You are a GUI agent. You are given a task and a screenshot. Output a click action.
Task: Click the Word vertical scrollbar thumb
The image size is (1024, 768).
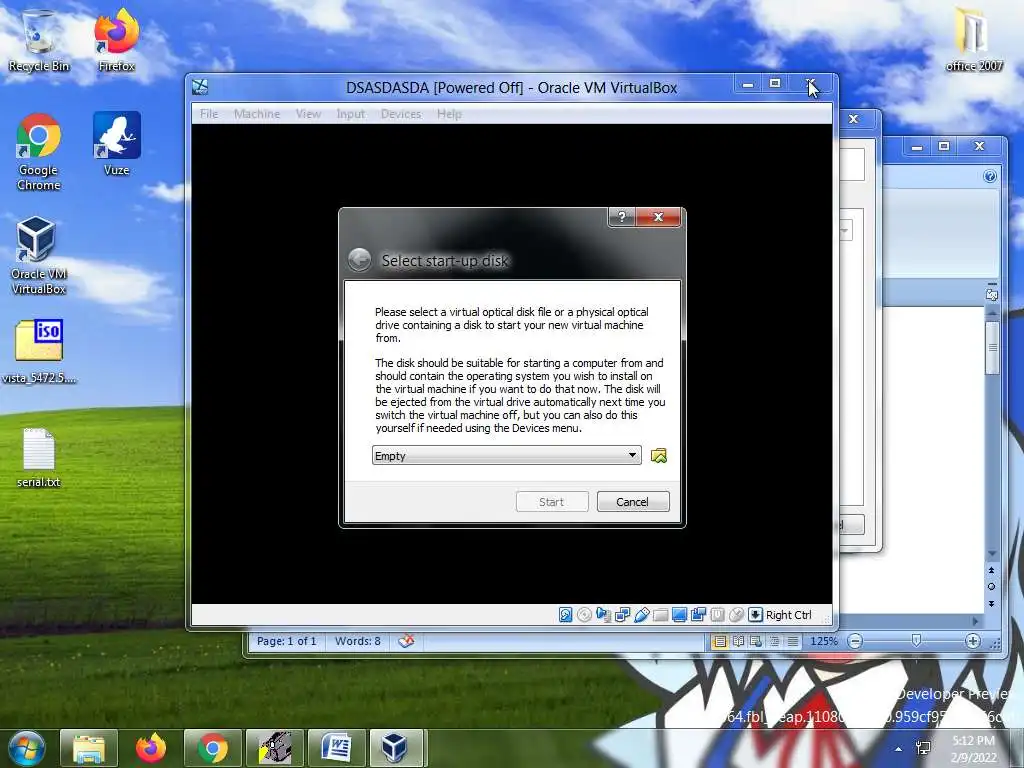pyautogui.click(x=992, y=347)
